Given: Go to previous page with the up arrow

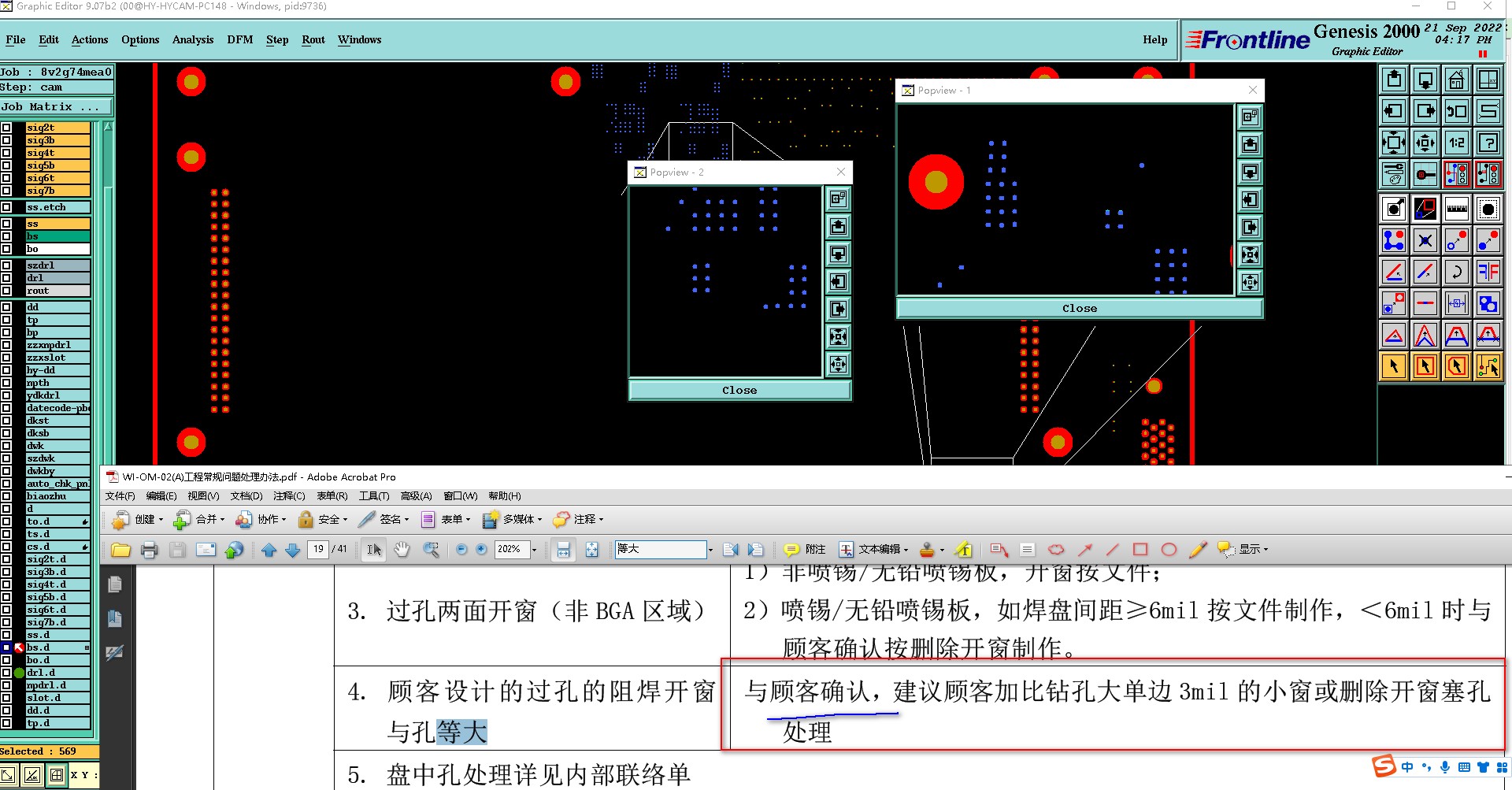Looking at the screenshot, I should point(269,550).
